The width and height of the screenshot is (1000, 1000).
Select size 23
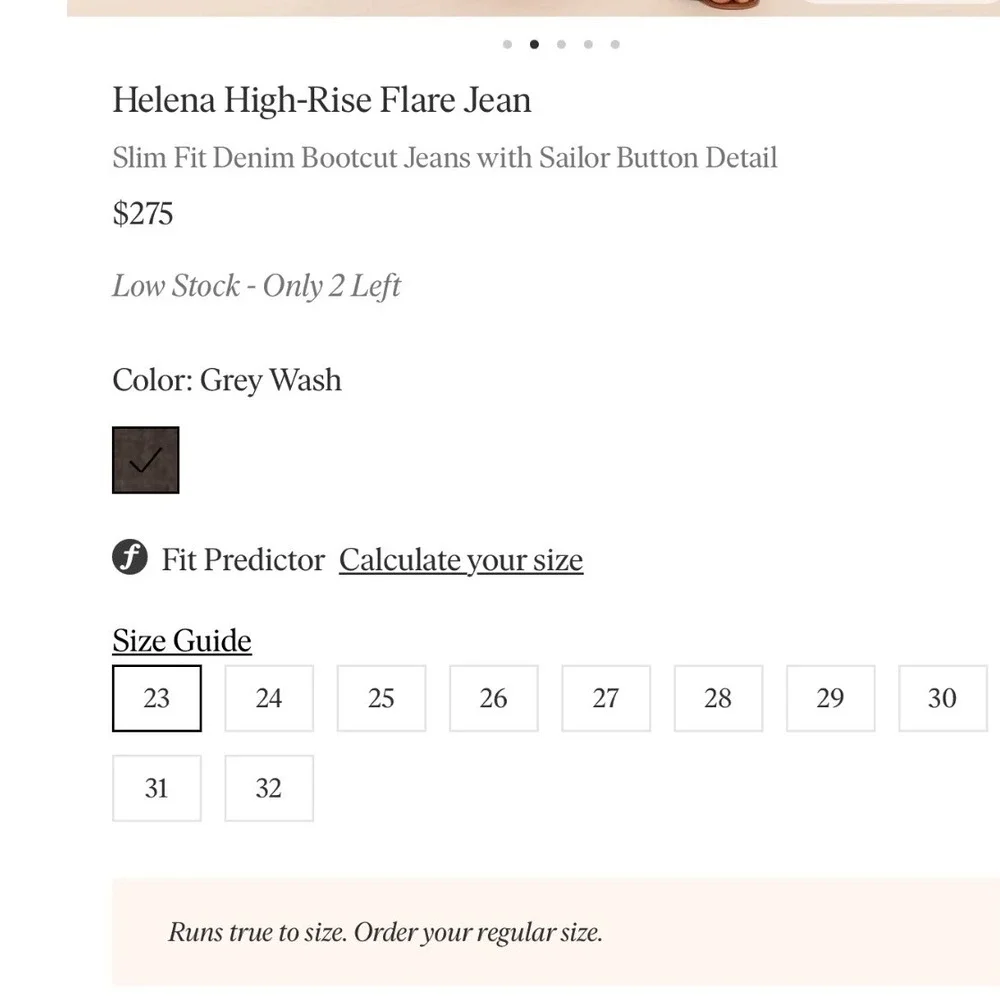(x=156, y=698)
